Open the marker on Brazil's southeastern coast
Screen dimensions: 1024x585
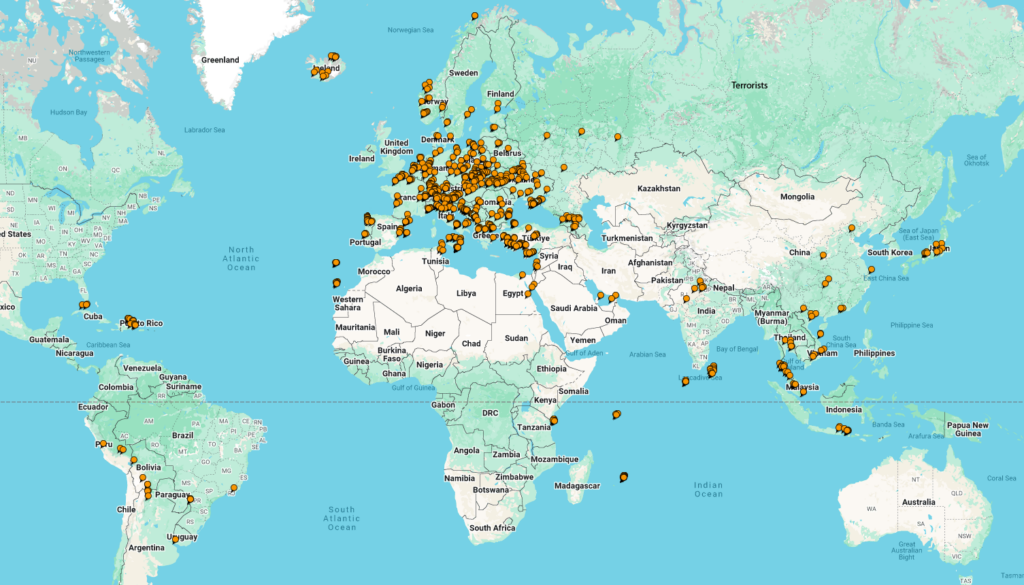[233, 489]
